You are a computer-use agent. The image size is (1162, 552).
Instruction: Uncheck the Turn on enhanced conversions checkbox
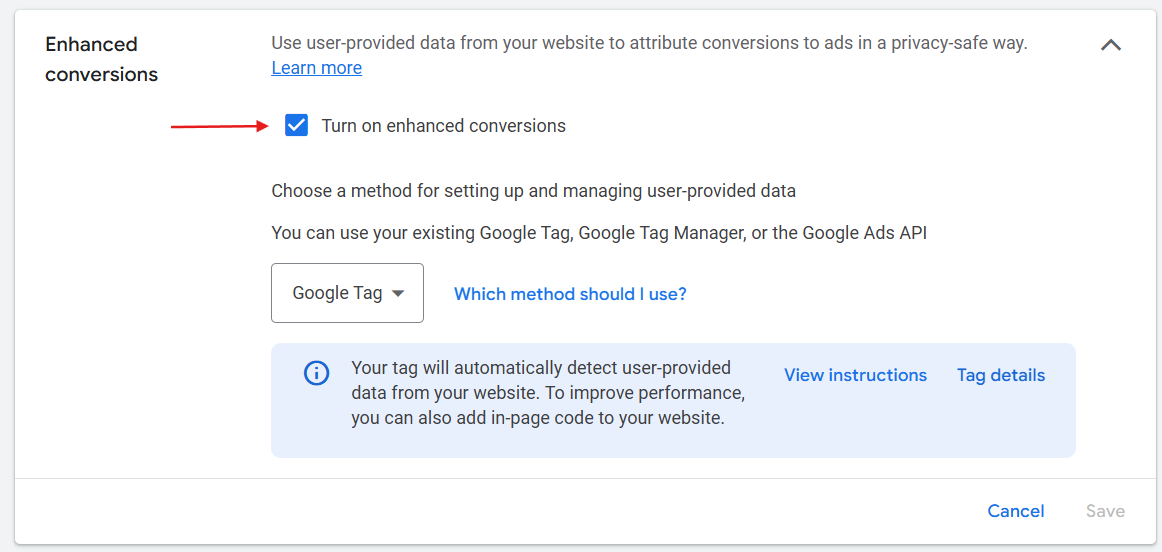point(296,126)
